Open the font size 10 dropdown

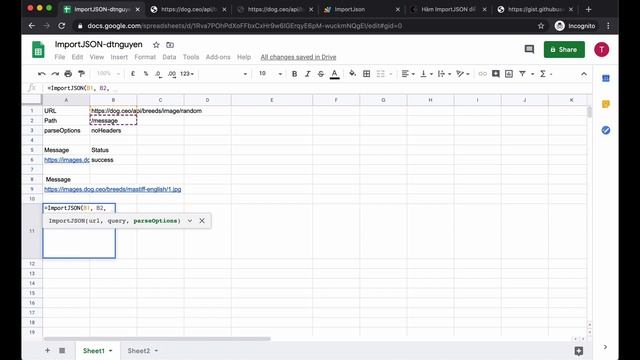click(270, 74)
